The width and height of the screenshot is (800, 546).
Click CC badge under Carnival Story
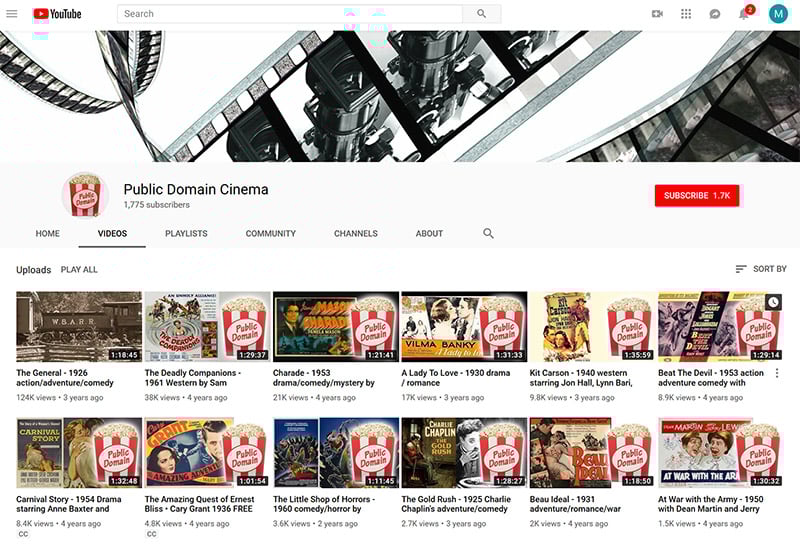pyautogui.click(x=23, y=534)
